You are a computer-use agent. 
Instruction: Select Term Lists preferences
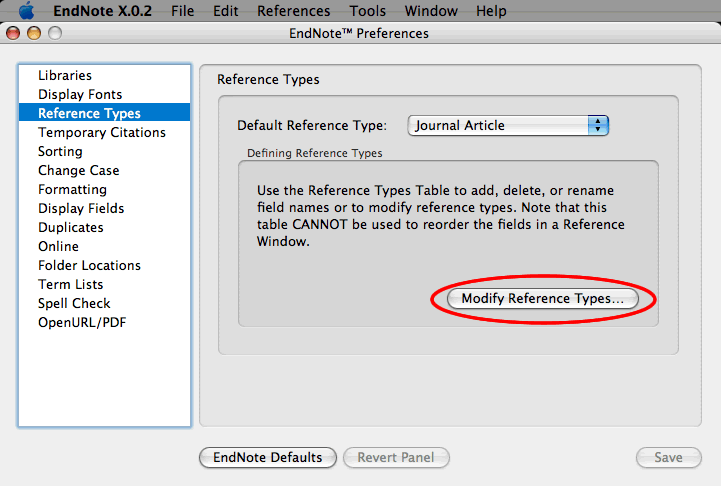104,285
